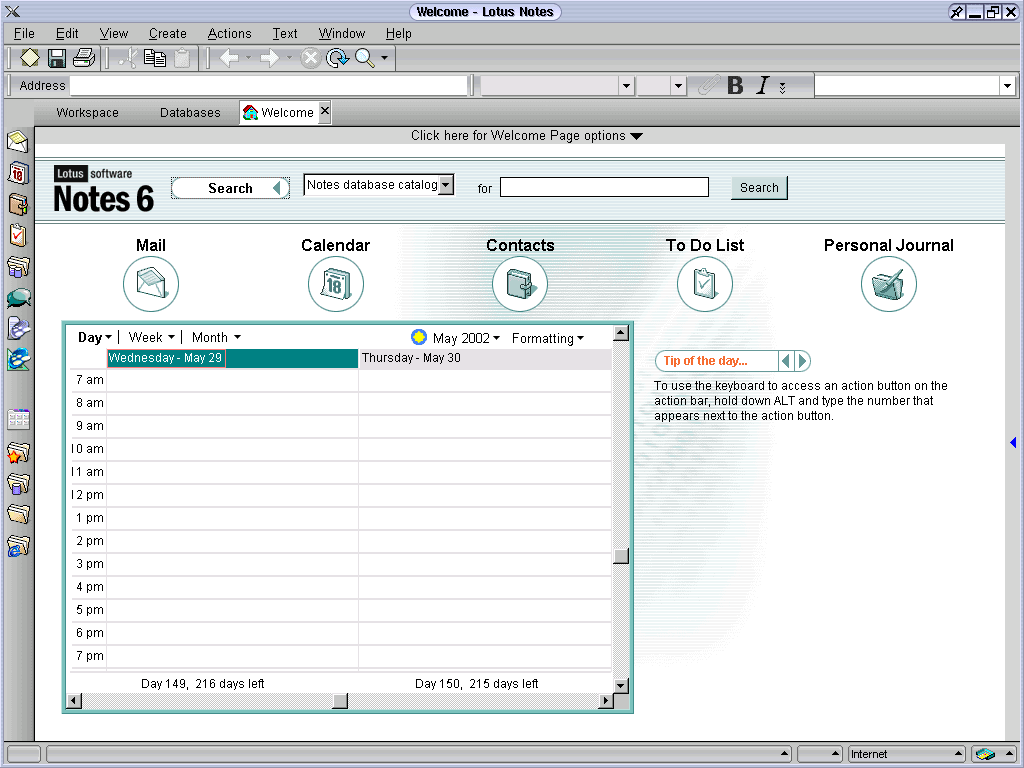Click the Save icon in the toolbar
1024x768 pixels.
[57, 58]
